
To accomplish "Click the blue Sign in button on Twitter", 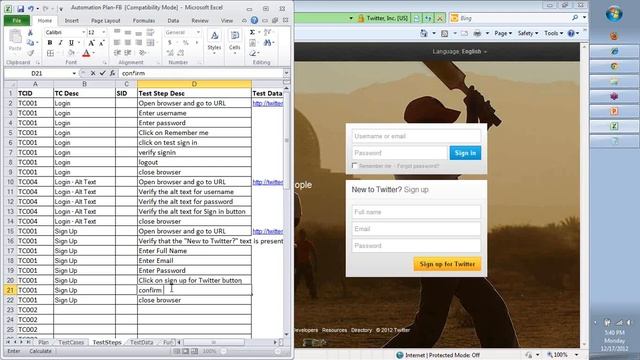I will click(465, 153).
